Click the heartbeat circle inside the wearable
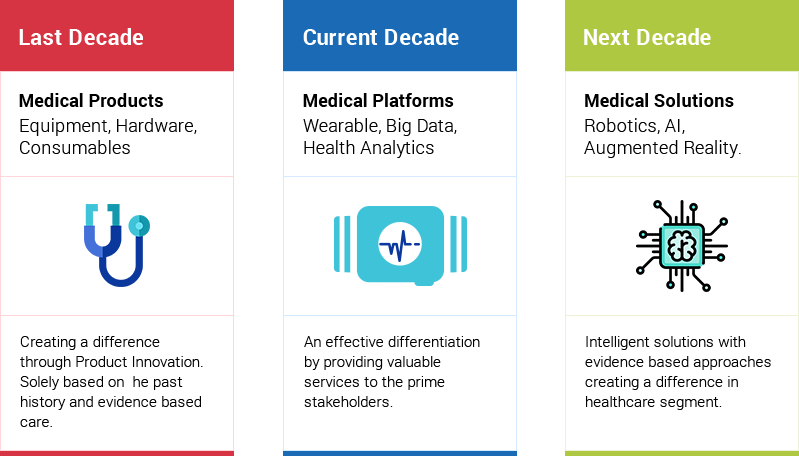Viewport: 799px width, 456px height. point(400,244)
